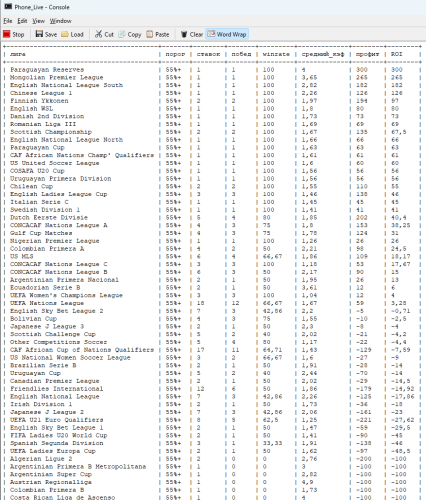The width and height of the screenshot is (426, 500).
Task: Click the winrate column header text
Action: click(276, 54)
